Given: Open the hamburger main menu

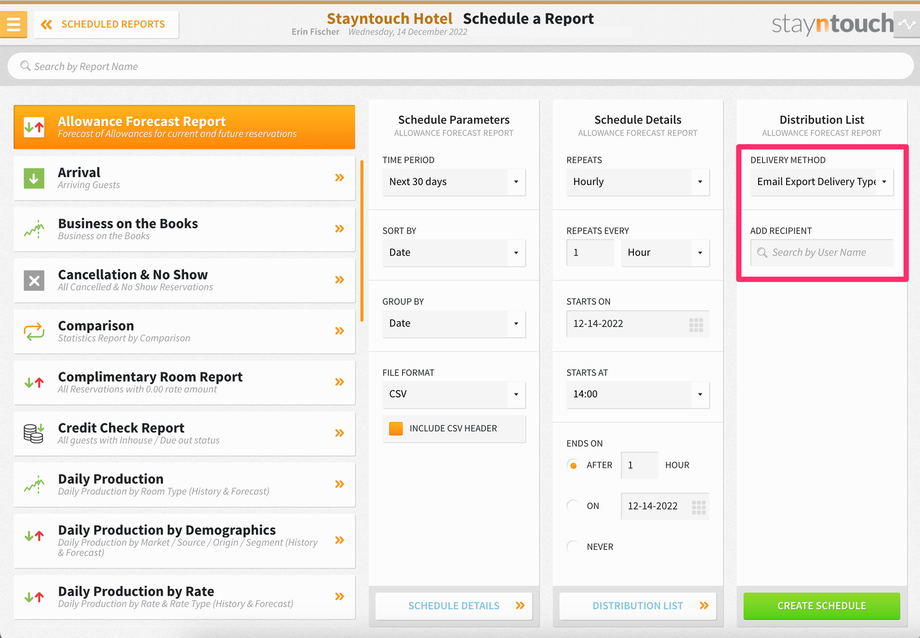Looking at the screenshot, I should click(13, 24).
